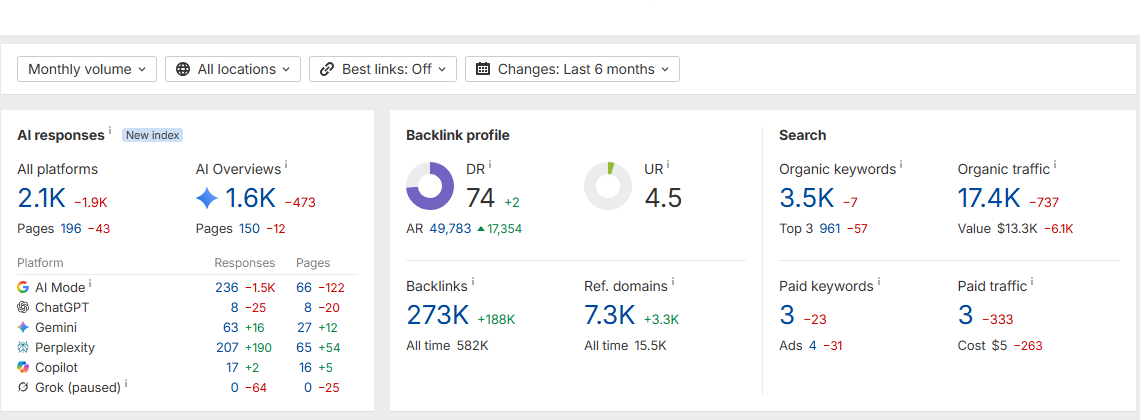Screen dimensions: 1140x420
Task: Click the UR donut chart
Action: [x=608, y=186]
